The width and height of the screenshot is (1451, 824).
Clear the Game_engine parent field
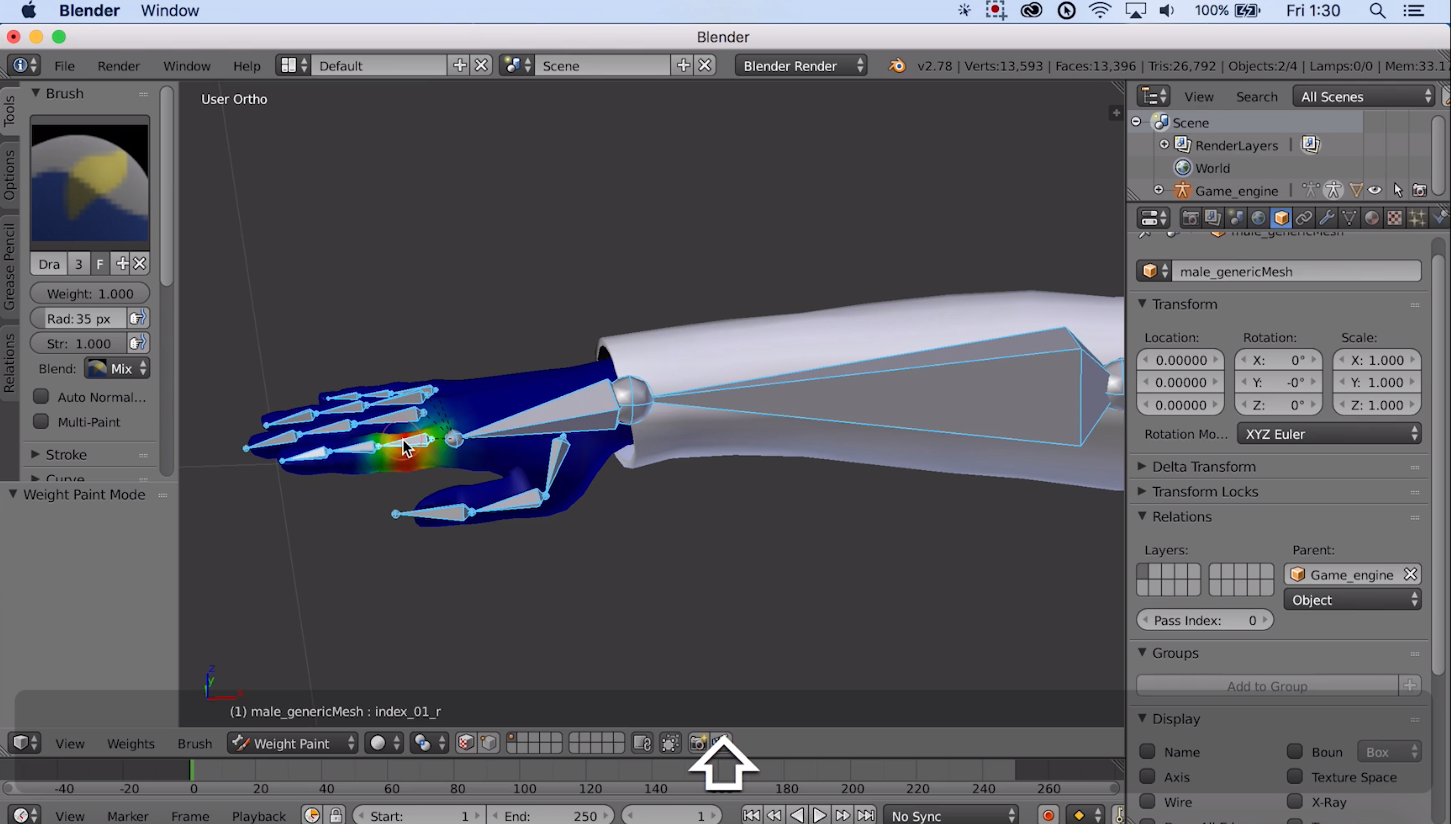(x=1410, y=574)
